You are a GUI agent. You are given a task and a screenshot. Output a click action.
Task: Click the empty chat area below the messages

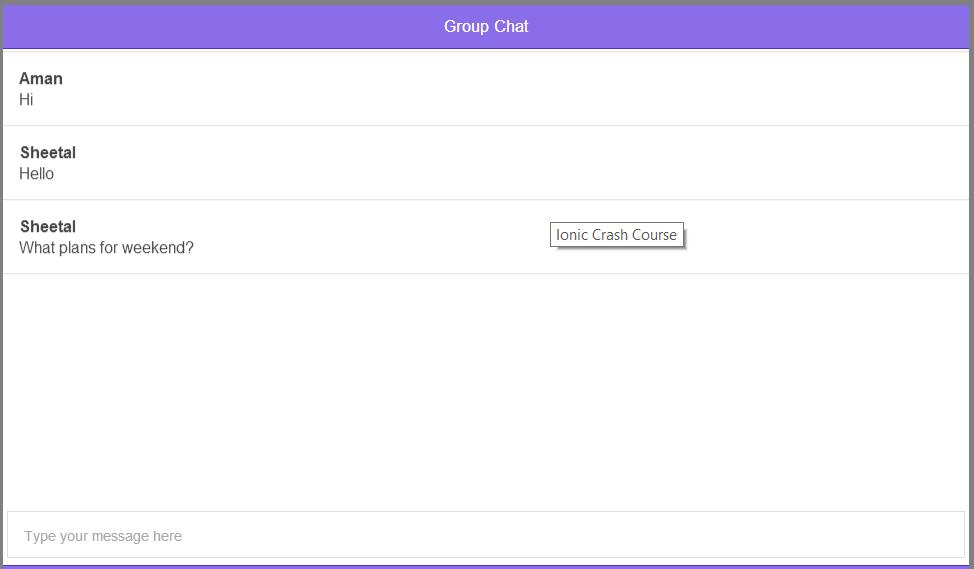(x=486, y=390)
